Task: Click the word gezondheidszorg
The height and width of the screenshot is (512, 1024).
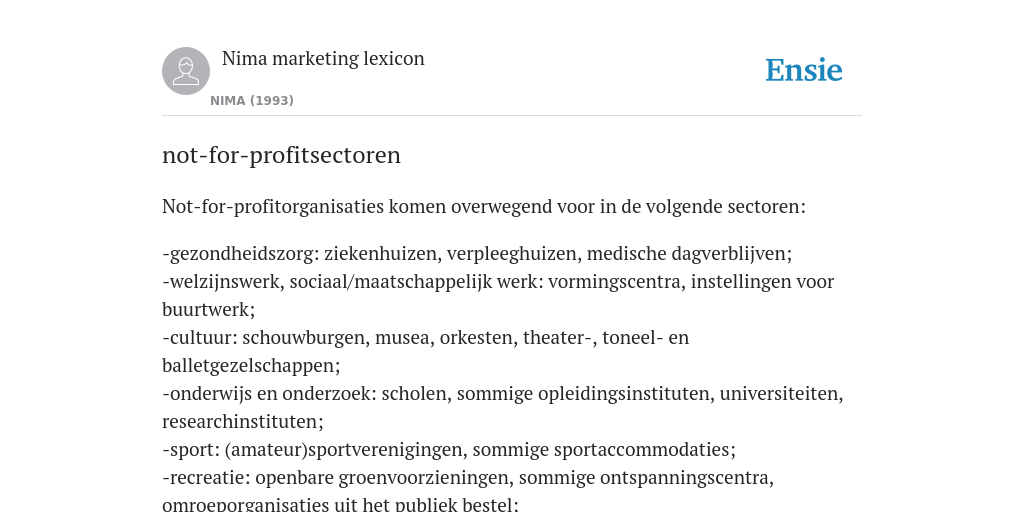Action: [x=240, y=253]
